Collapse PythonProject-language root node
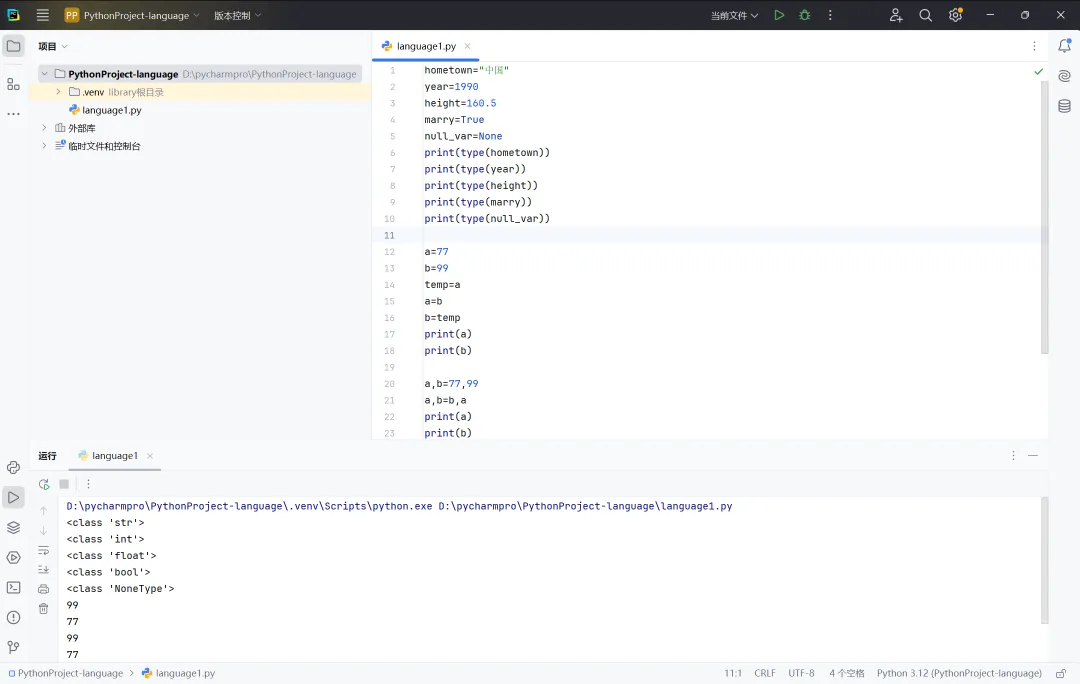Screen dimensions: 1080x684 pos(44,74)
